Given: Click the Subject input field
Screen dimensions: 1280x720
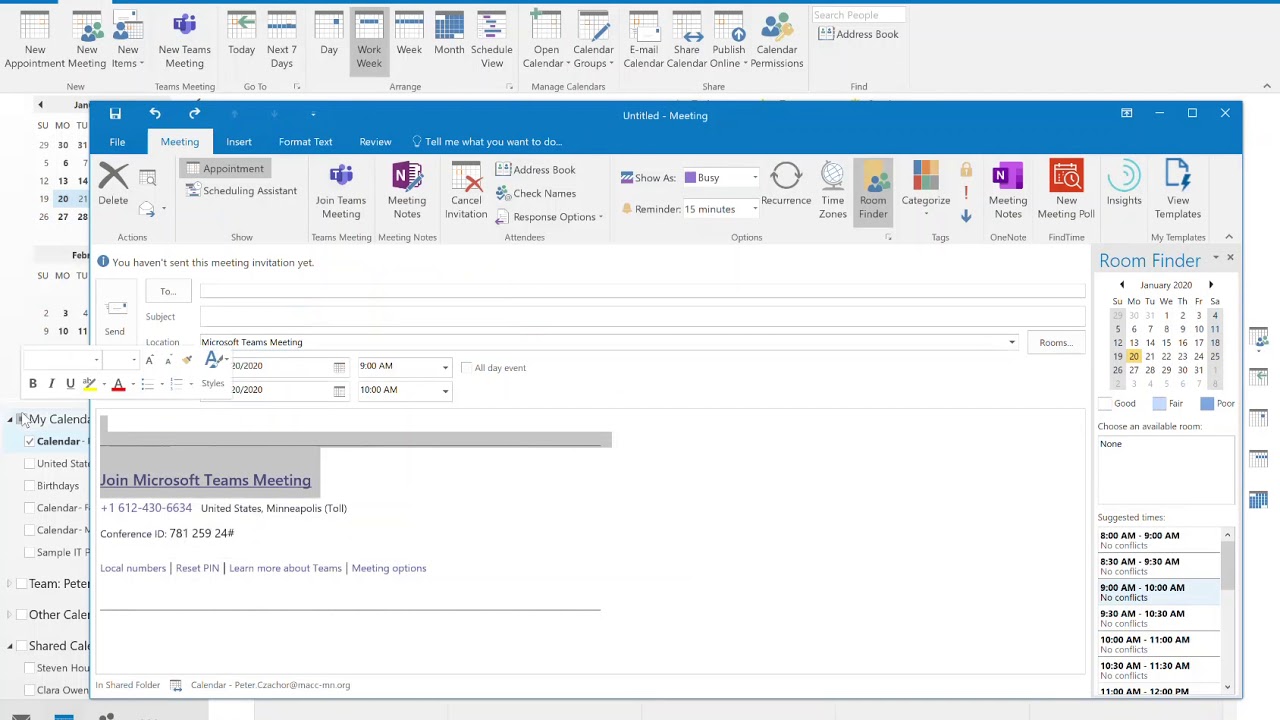Looking at the screenshot, I should tap(642, 317).
